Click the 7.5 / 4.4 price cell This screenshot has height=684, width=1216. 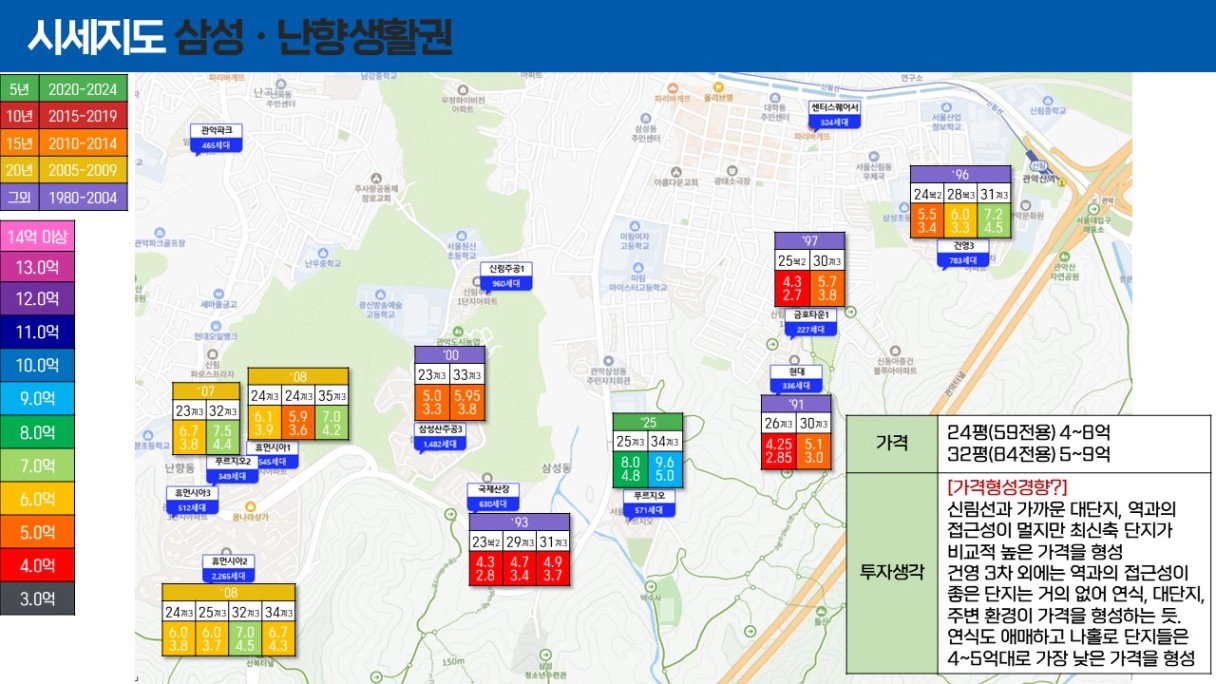[x=222, y=437]
